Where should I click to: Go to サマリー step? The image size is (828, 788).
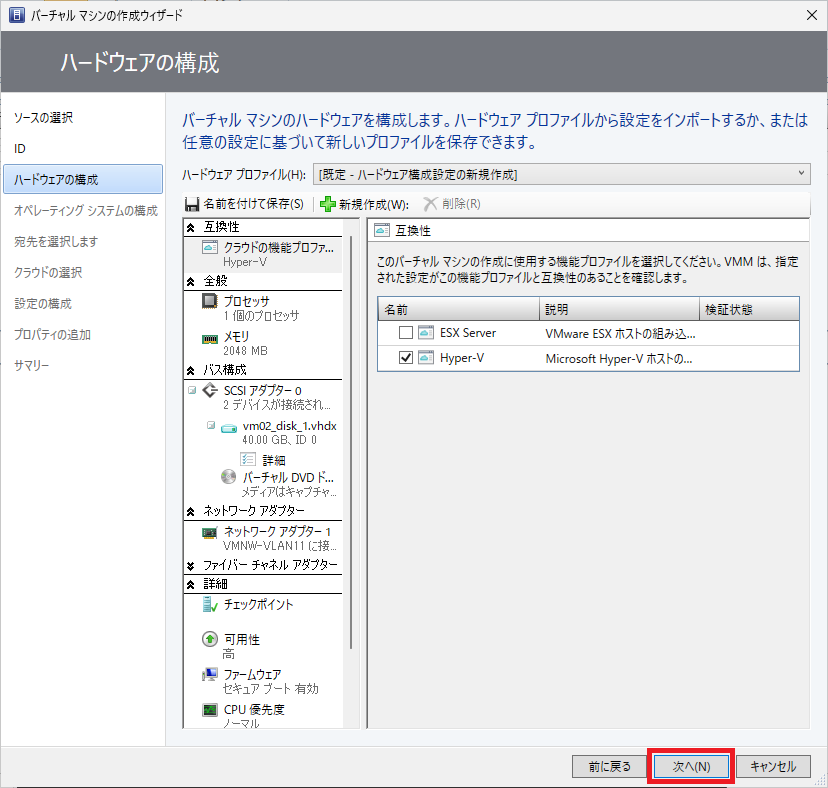point(32,365)
